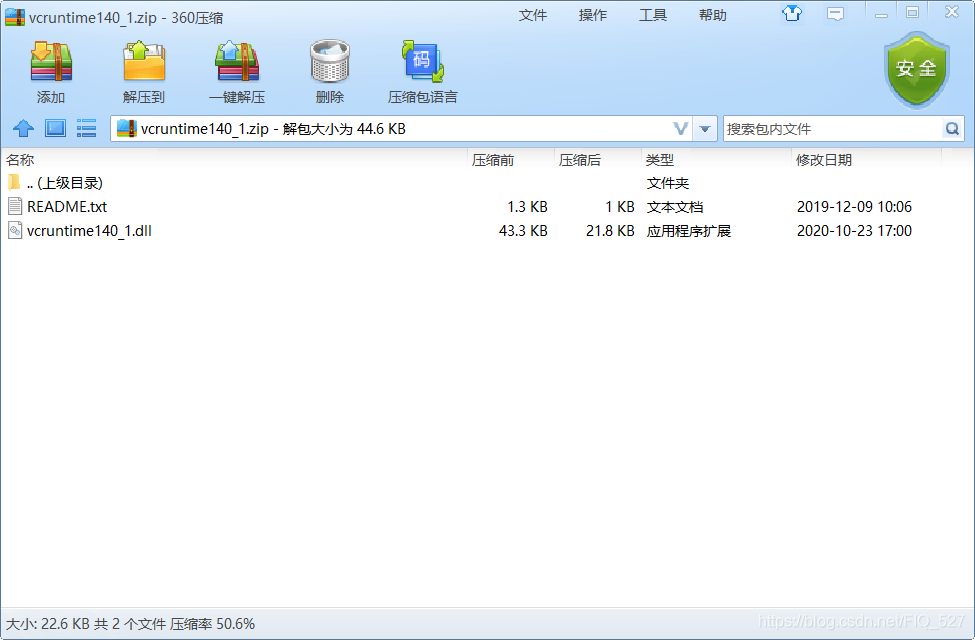Viewport: 975px width, 640px height.
Task: Click the status bar 压缩率 50.6% text
Action: coord(213,624)
